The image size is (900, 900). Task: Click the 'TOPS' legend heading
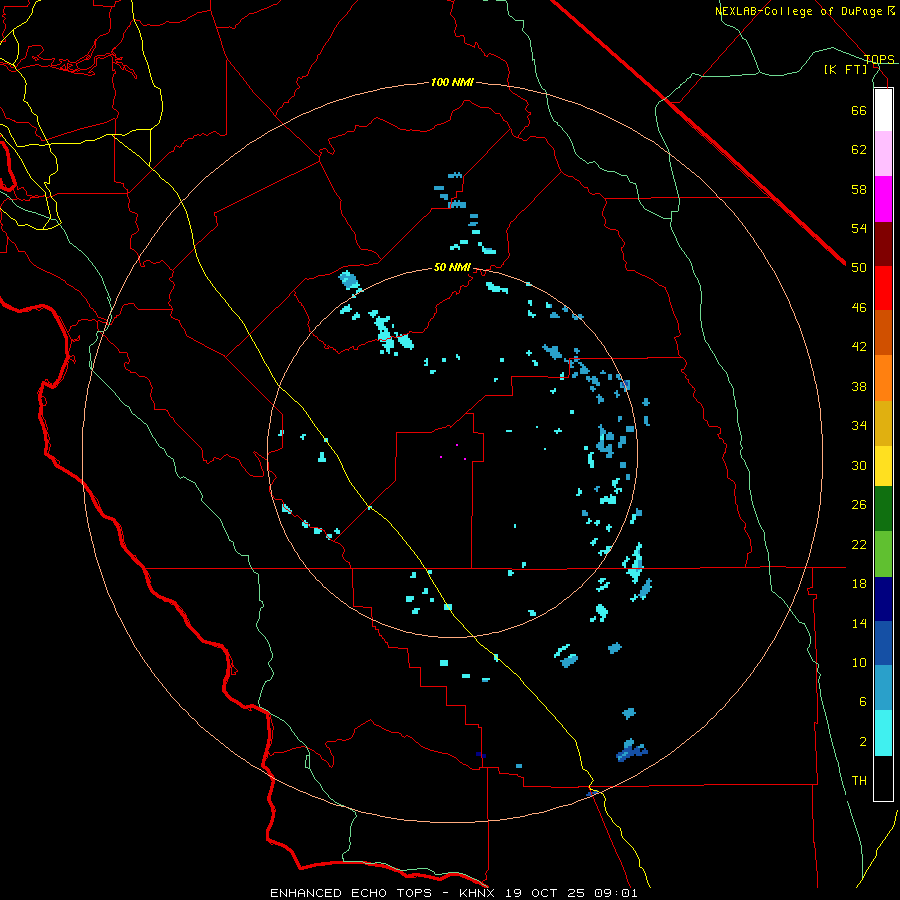coord(879,59)
